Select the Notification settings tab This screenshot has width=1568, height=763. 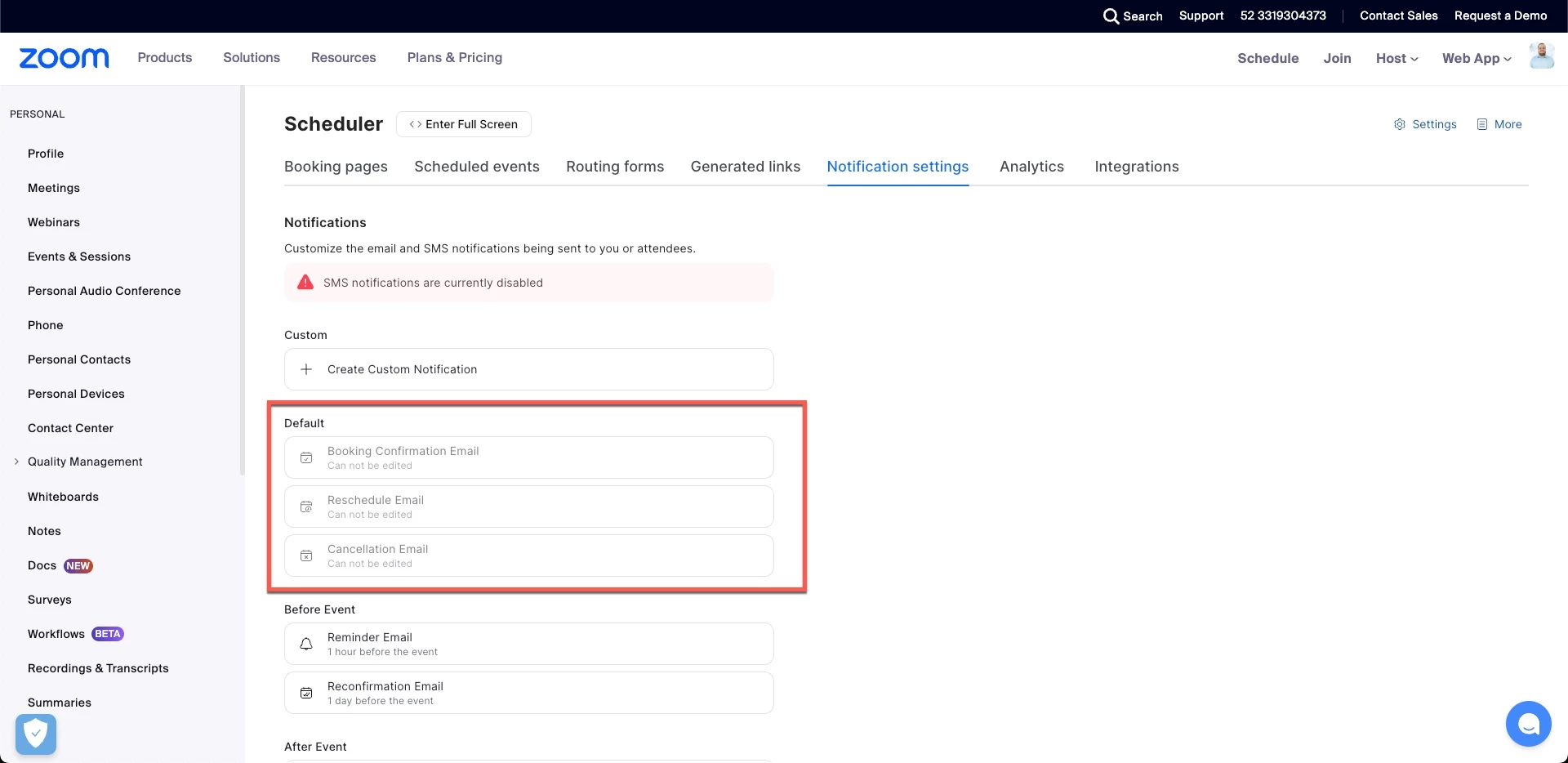pos(898,167)
